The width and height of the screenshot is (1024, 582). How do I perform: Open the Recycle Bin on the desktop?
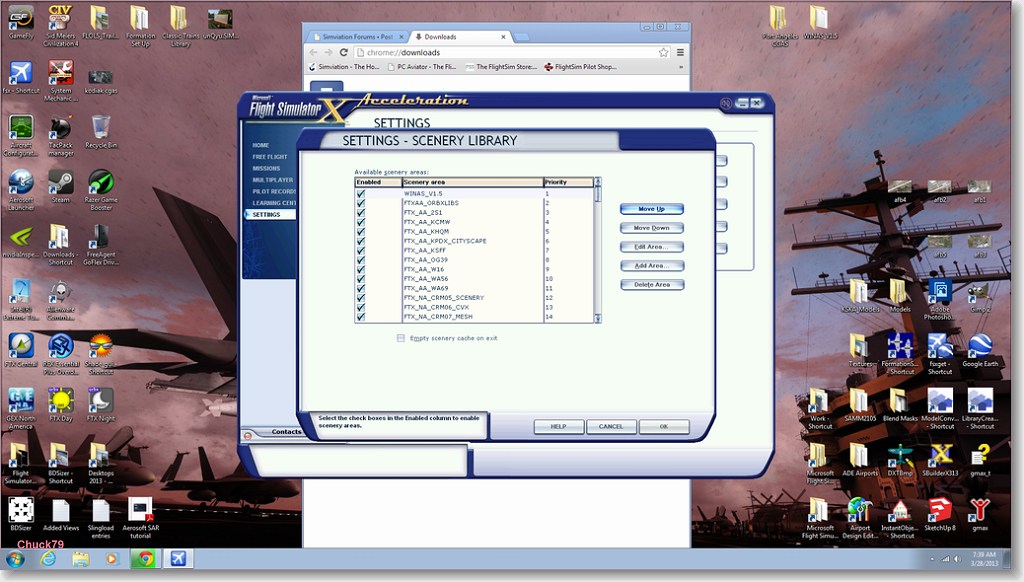(x=100, y=128)
